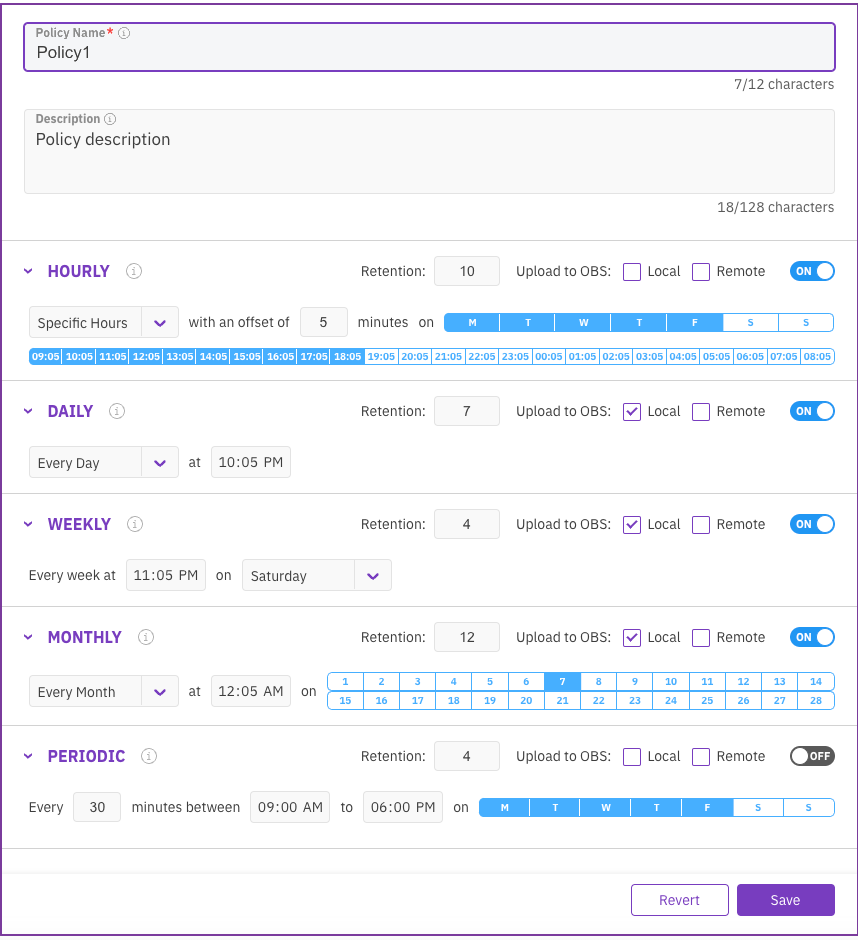Enable the PERIODIC schedule toggle
858x940 pixels.
click(811, 756)
